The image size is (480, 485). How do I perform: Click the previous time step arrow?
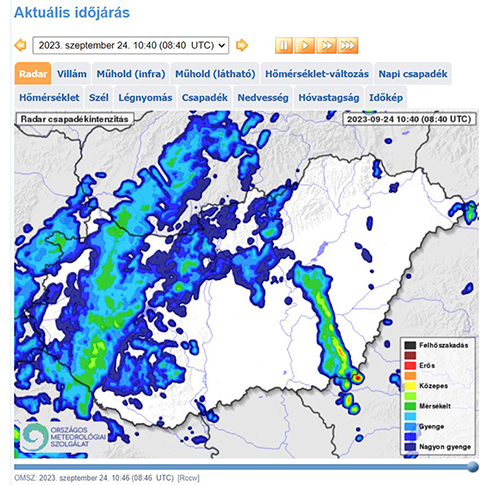(x=20, y=45)
